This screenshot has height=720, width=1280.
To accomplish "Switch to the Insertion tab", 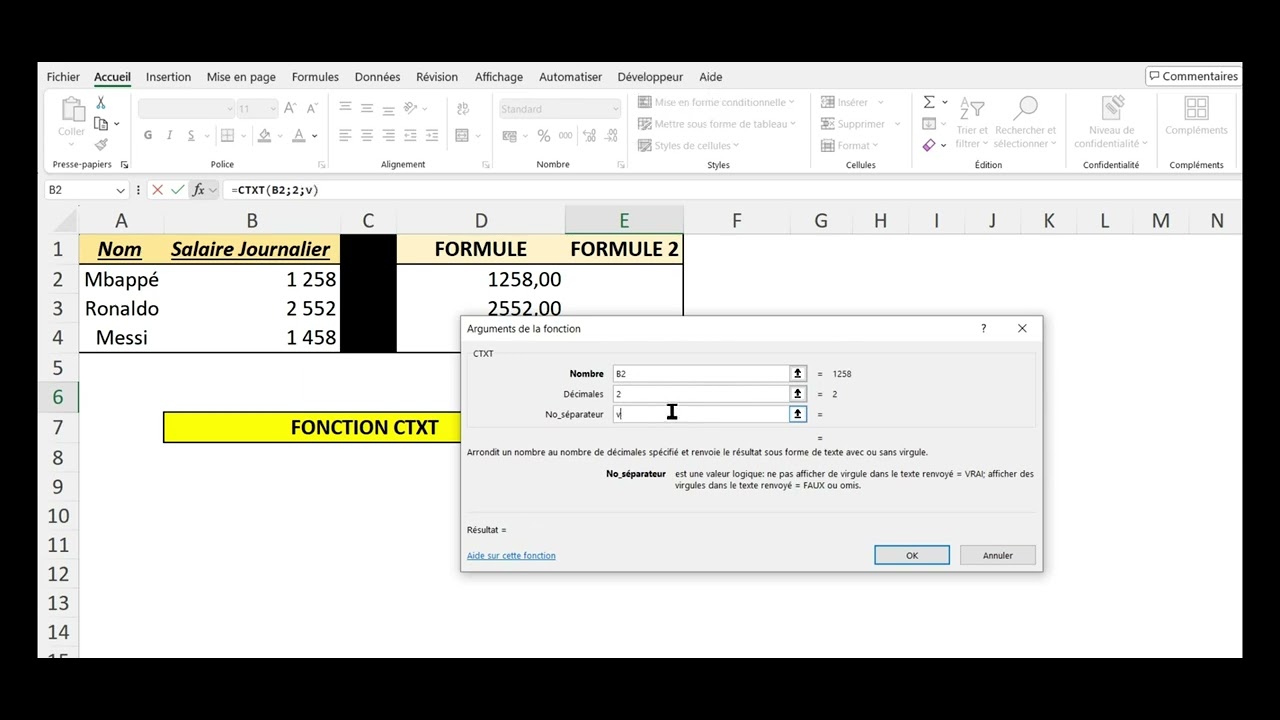I will point(168,77).
